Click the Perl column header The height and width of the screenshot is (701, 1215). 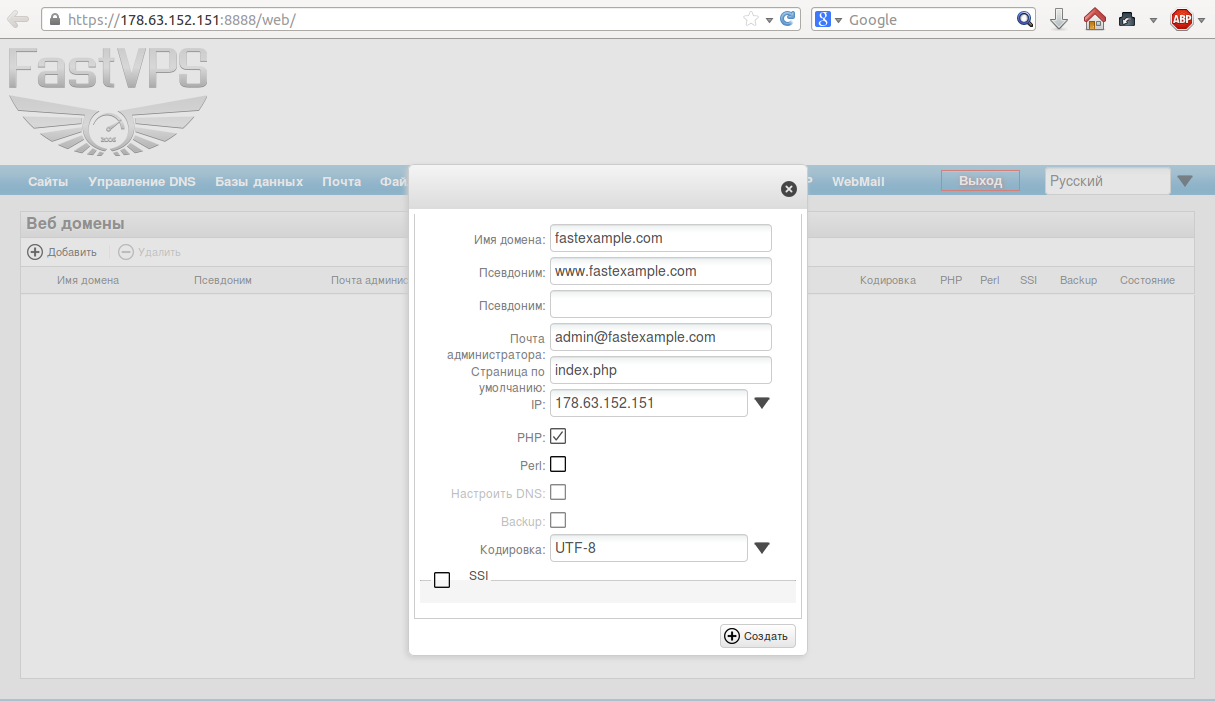(x=990, y=280)
